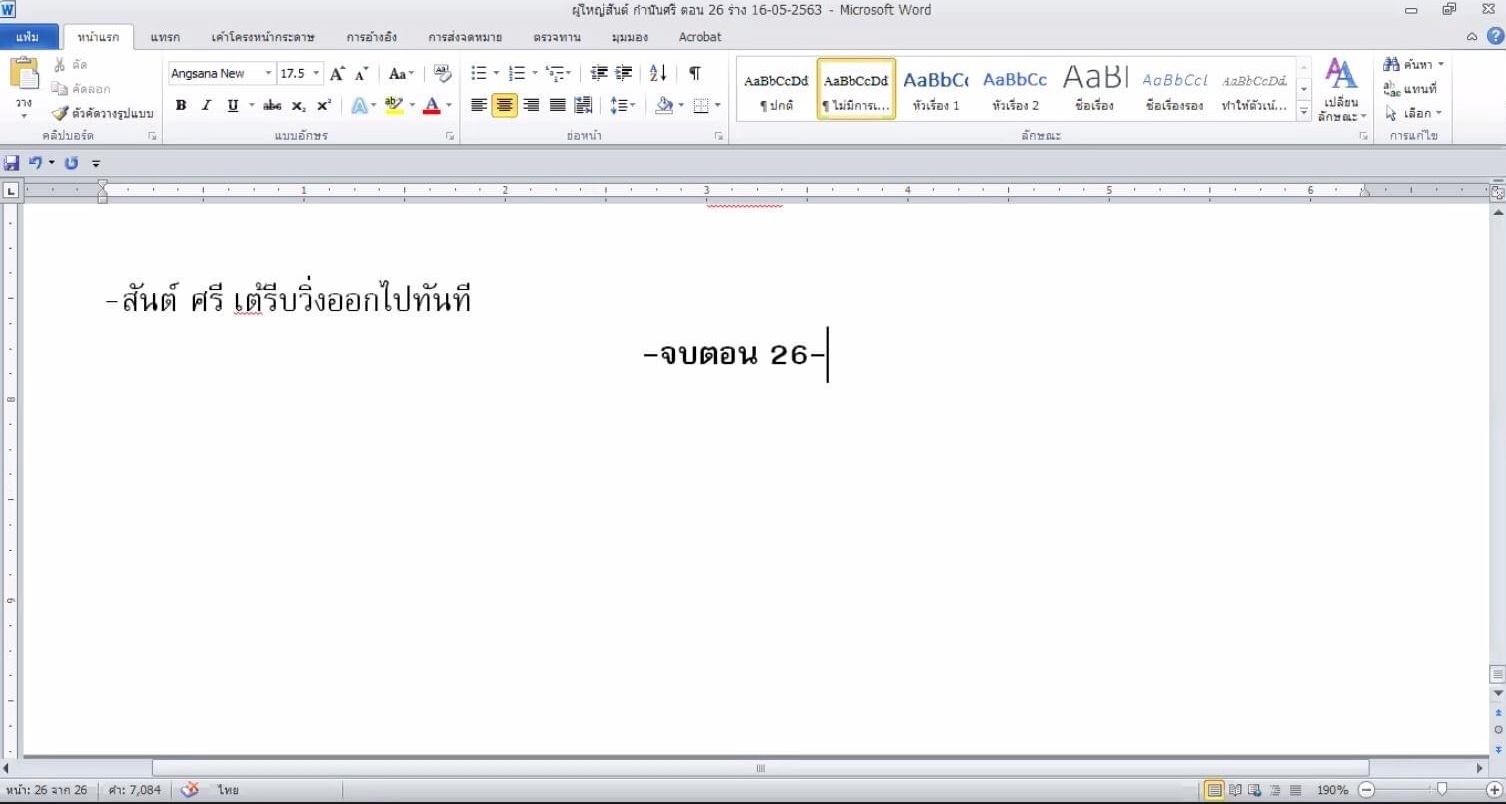Click the Shrink Font icon

[361, 74]
